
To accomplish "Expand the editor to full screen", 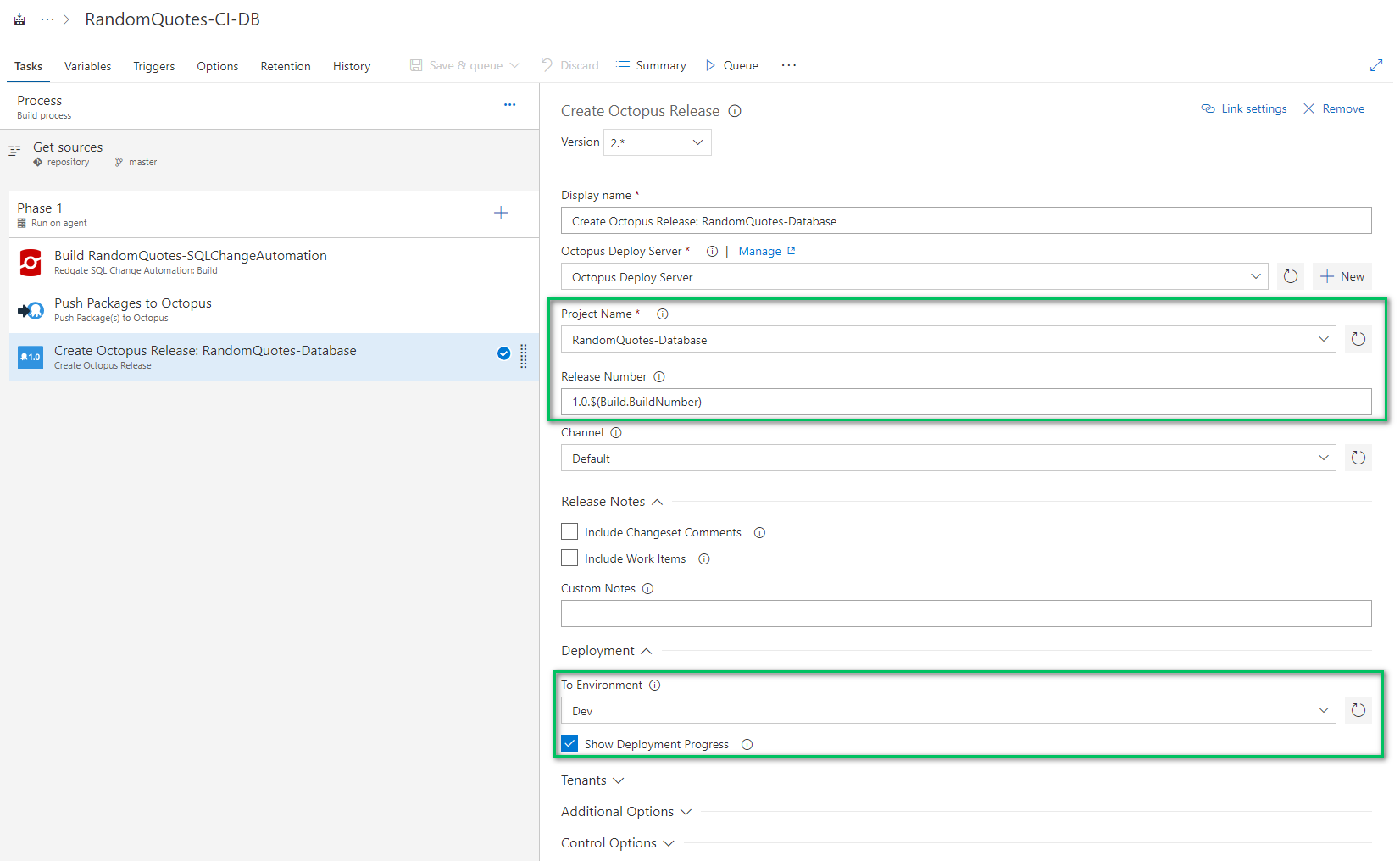I will point(1376,65).
